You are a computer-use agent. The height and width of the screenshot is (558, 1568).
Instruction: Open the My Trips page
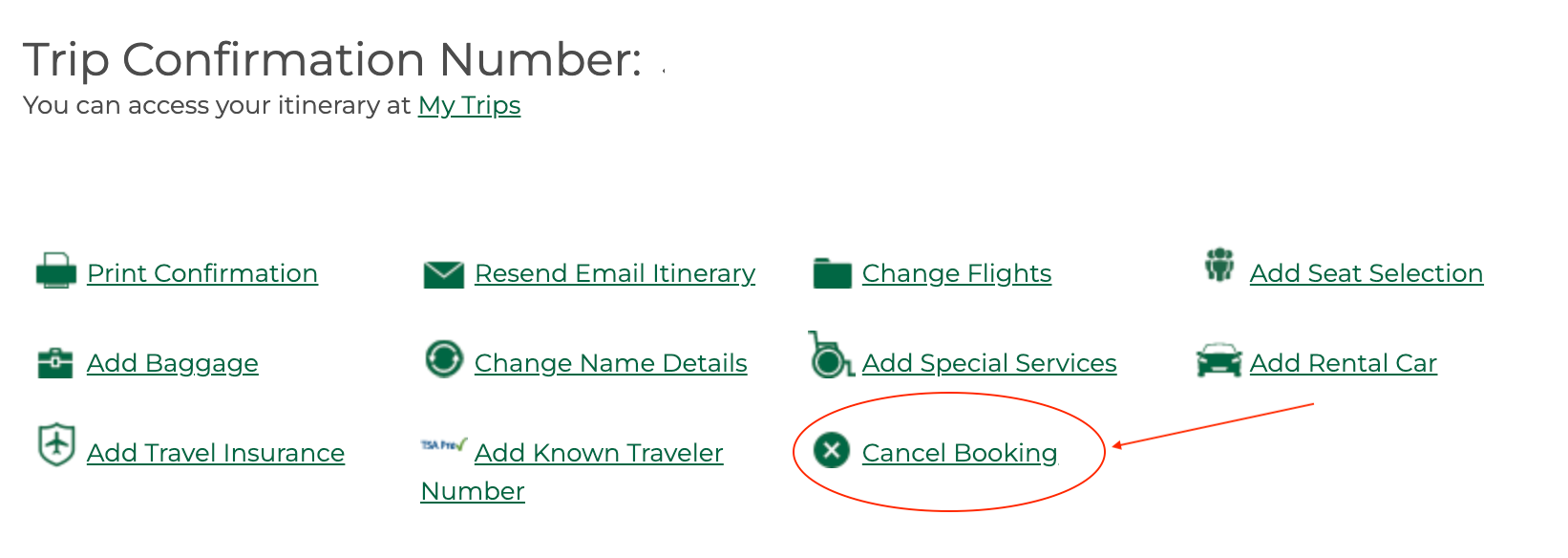(469, 105)
